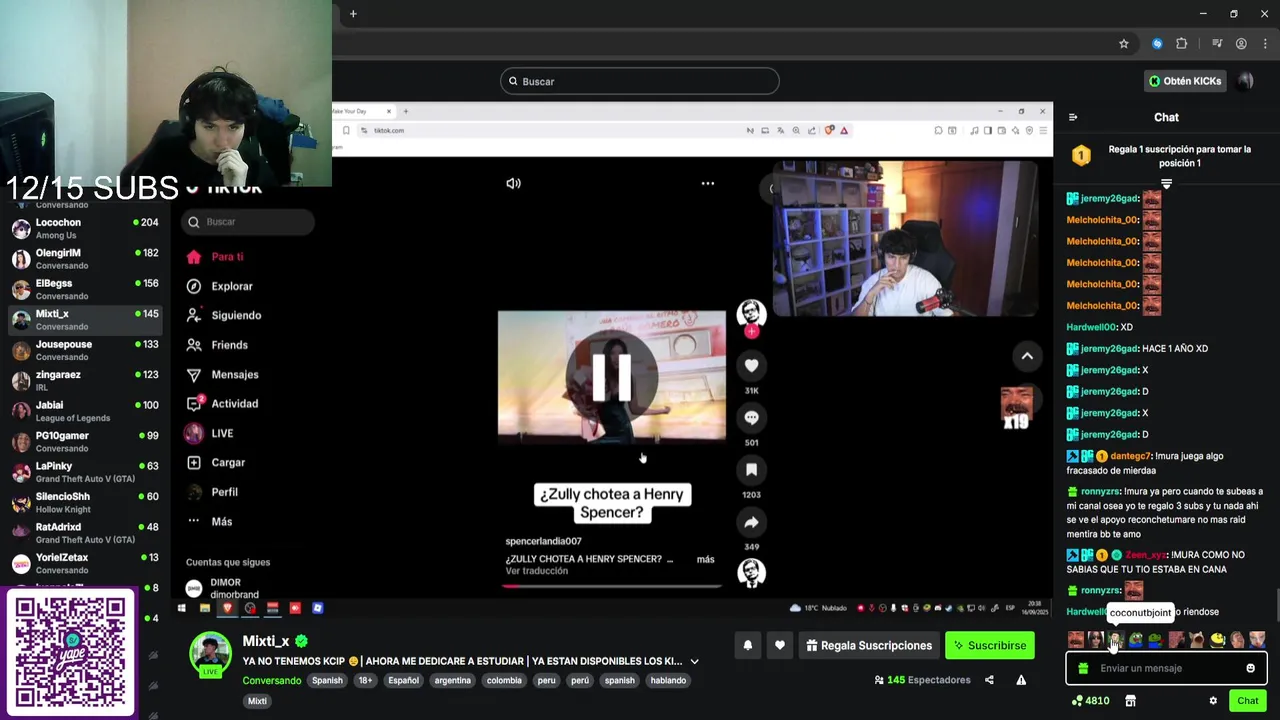
Task: Click the '18+' stream tag
Action: pyautogui.click(x=365, y=680)
